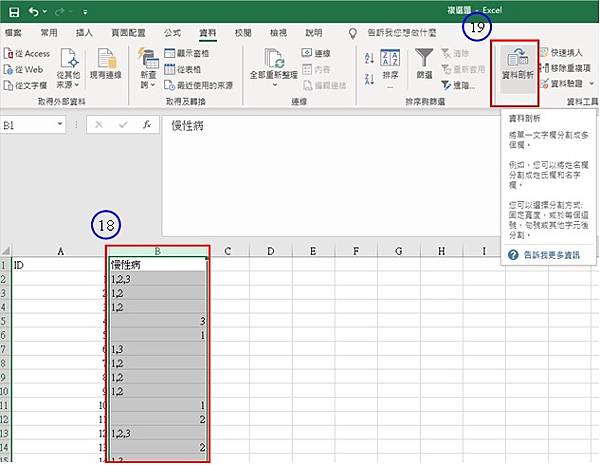Open the 說明 (Help) tab
This screenshot has width=600, height=465.
(313, 33)
